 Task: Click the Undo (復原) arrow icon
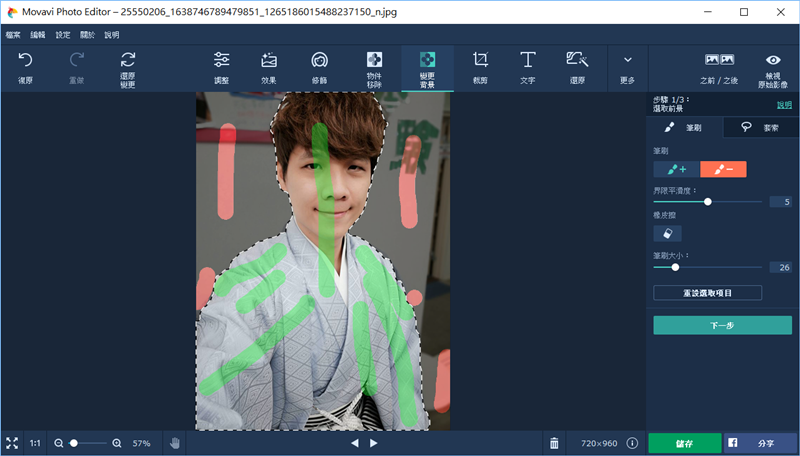coord(26,60)
